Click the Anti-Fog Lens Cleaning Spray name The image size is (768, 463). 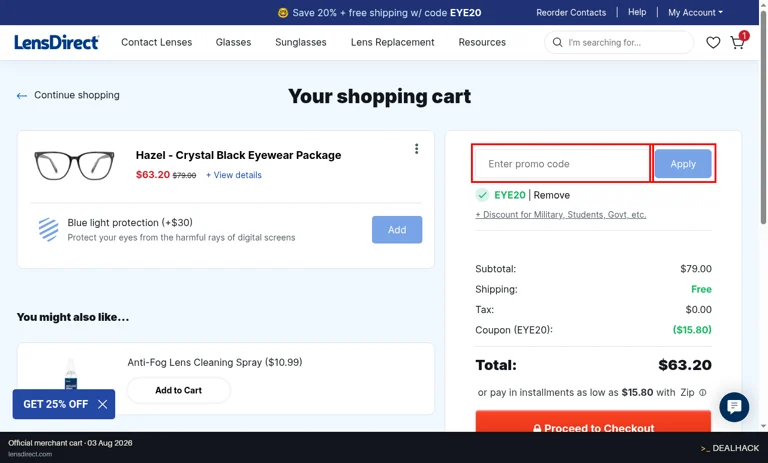(x=215, y=363)
